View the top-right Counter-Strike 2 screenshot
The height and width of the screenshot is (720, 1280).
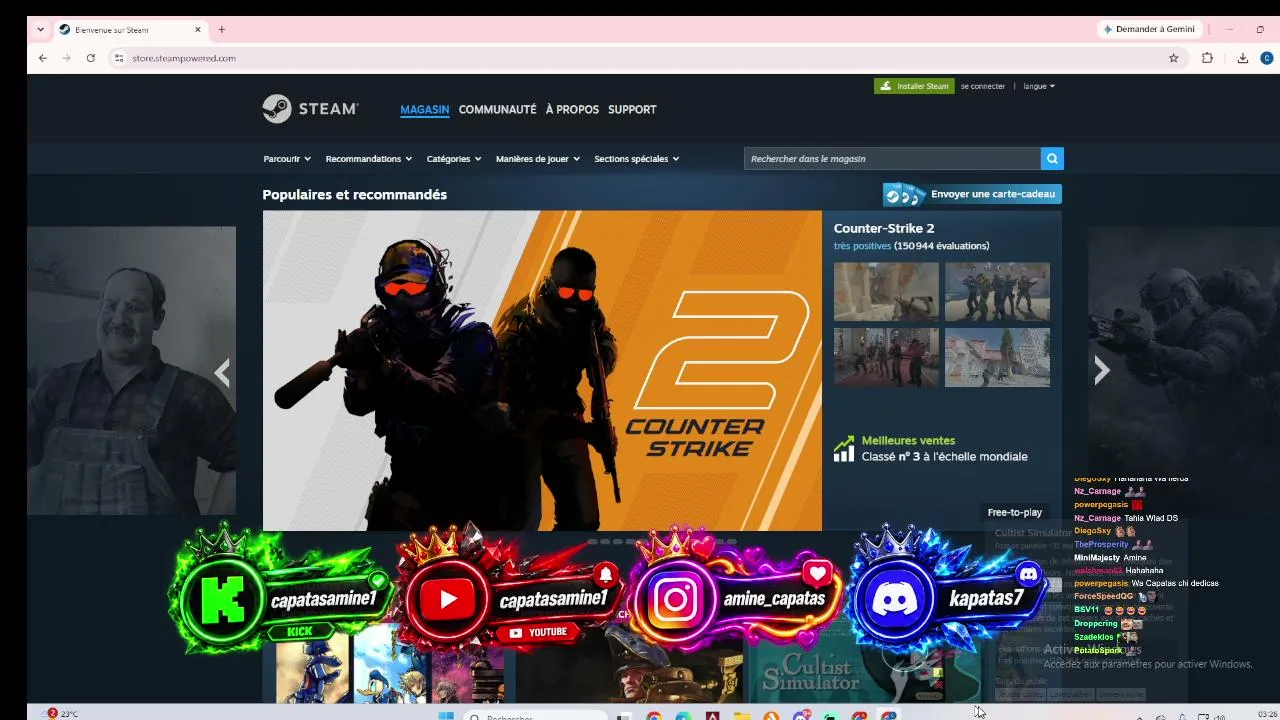997,292
